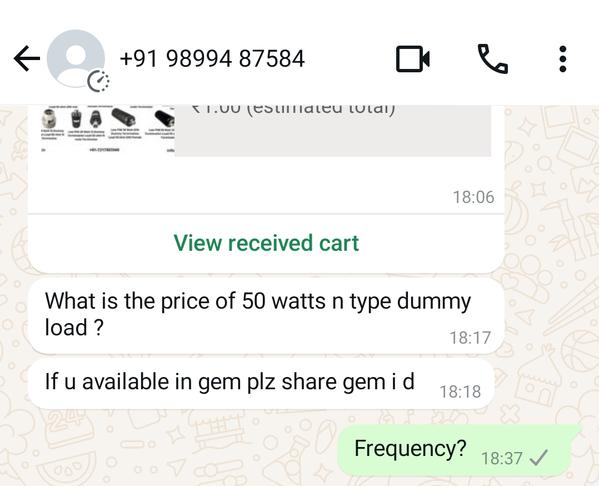The image size is (599, 486).
Task: Start a video call
Action: click(413, 59)
